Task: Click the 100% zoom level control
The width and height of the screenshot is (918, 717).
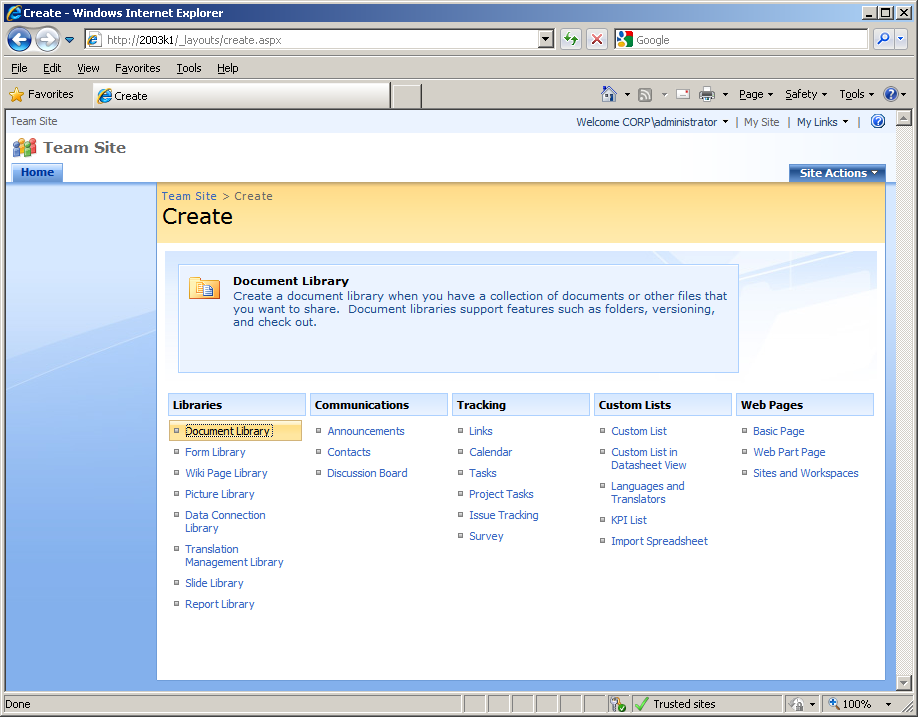Action: click(857, 703)
